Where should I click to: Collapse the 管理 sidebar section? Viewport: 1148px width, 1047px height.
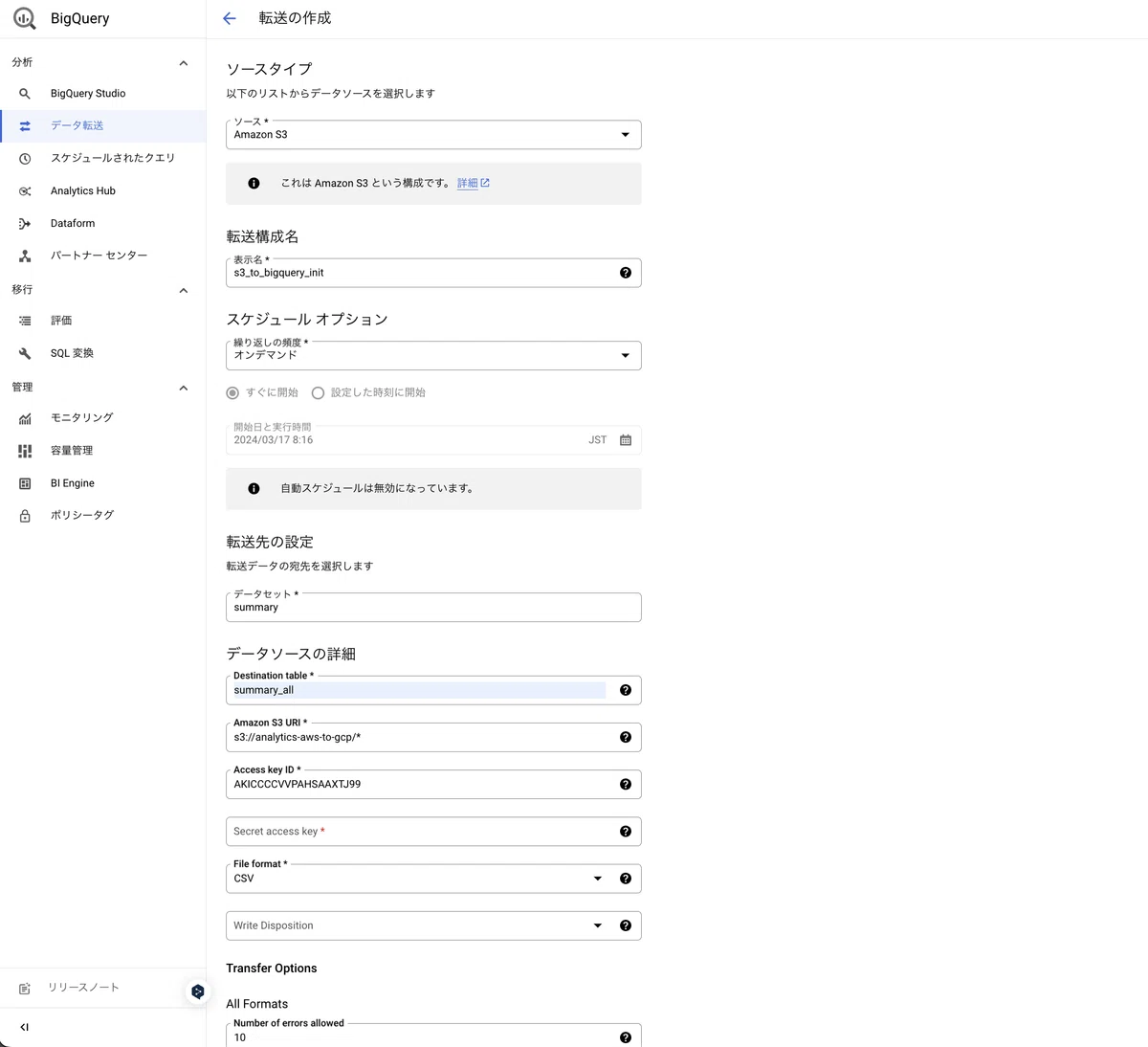click(184, 388)
